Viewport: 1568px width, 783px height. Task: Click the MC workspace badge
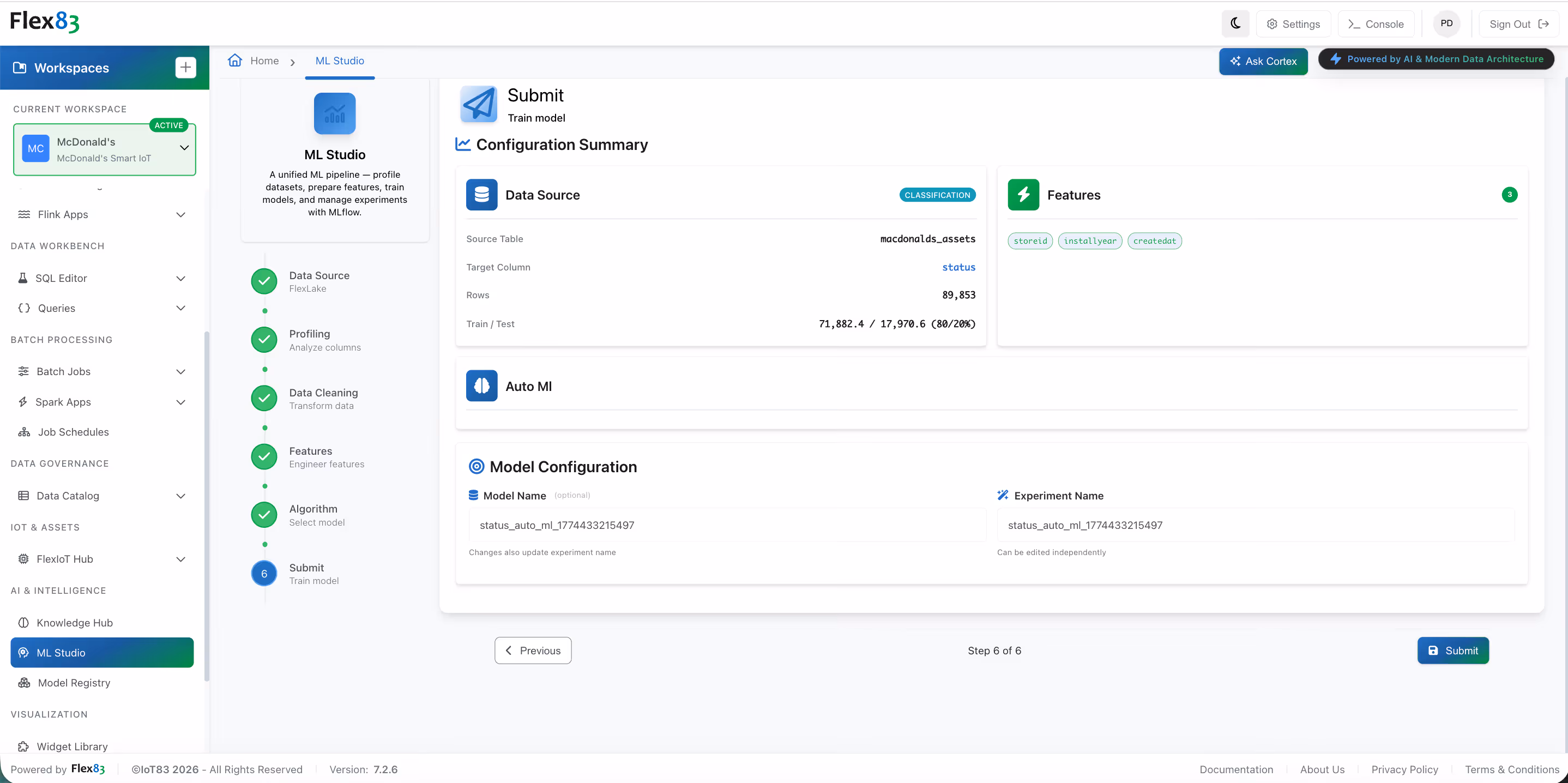click(35, 148)
